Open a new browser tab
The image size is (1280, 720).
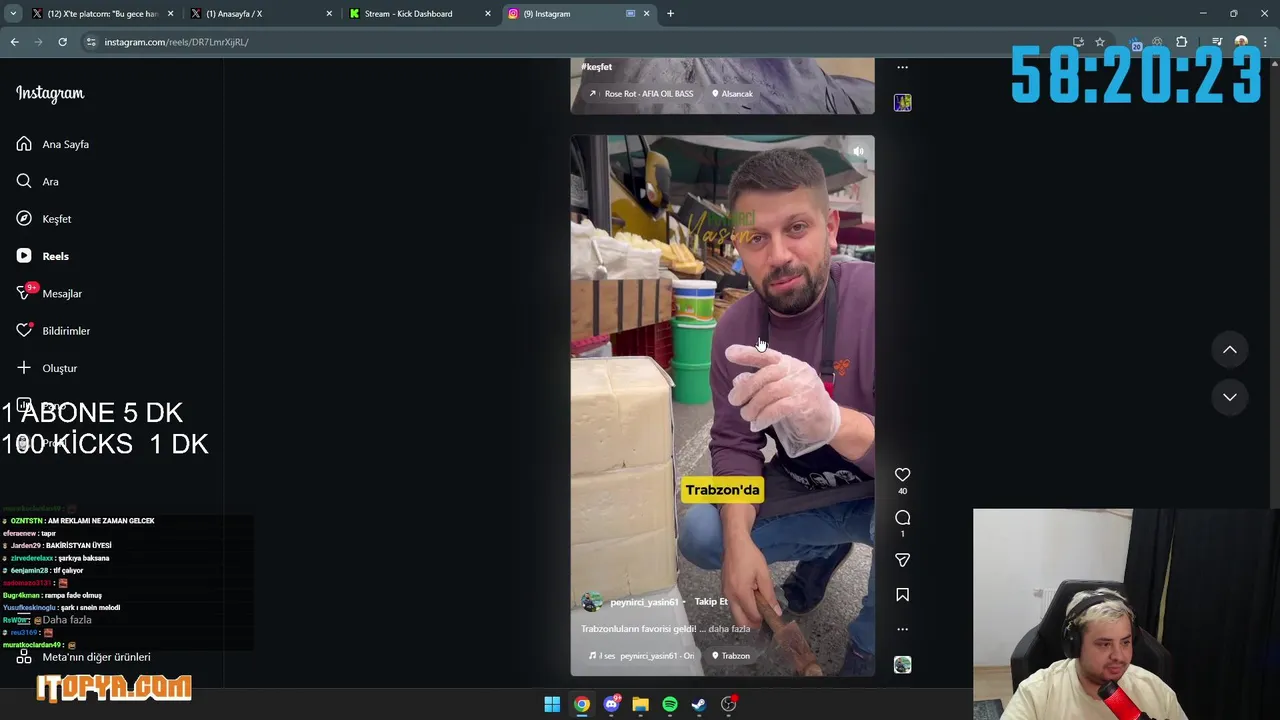670,14
